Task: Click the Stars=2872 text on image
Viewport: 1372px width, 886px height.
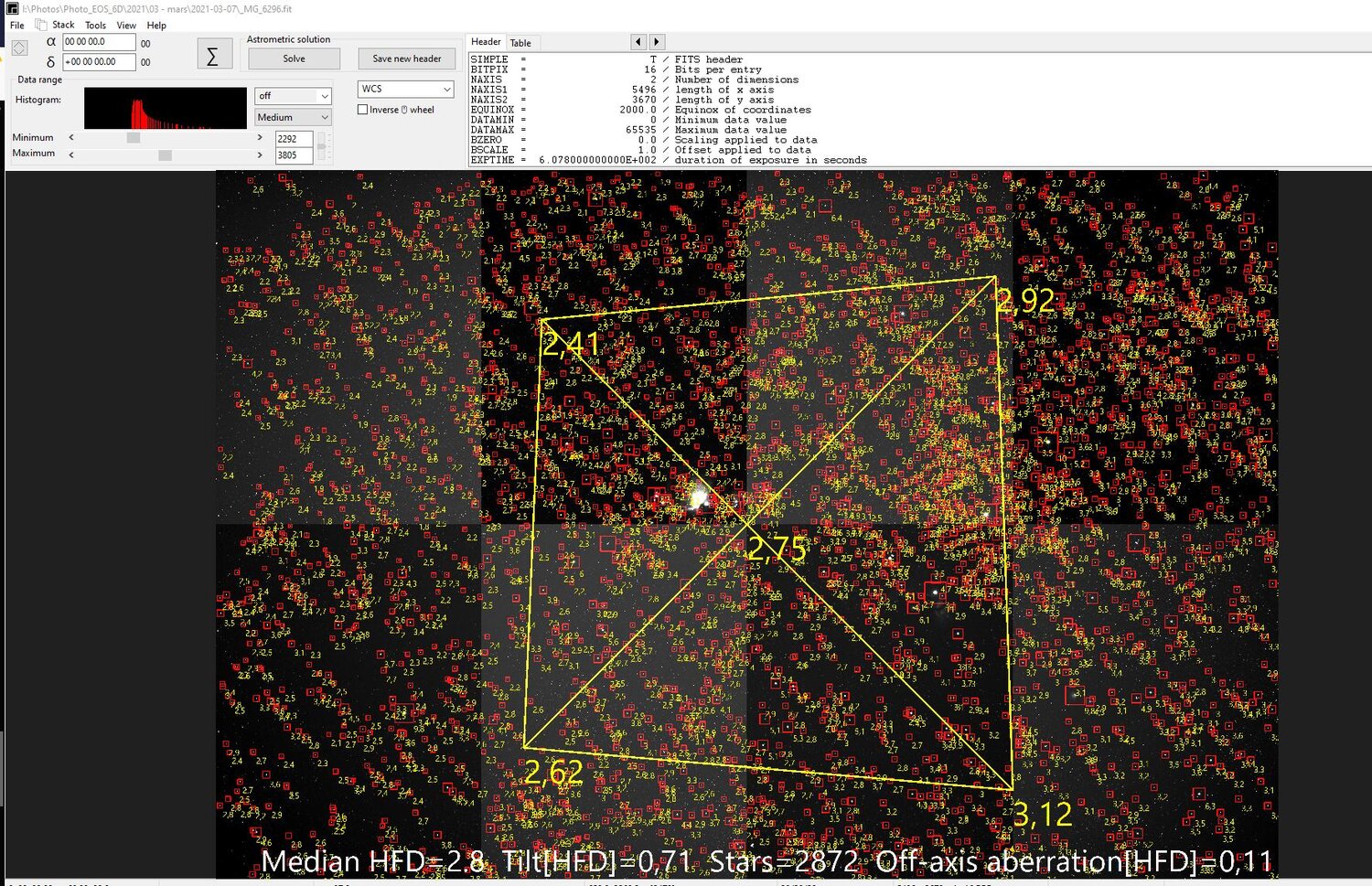Action: click(x=784, y=861)
